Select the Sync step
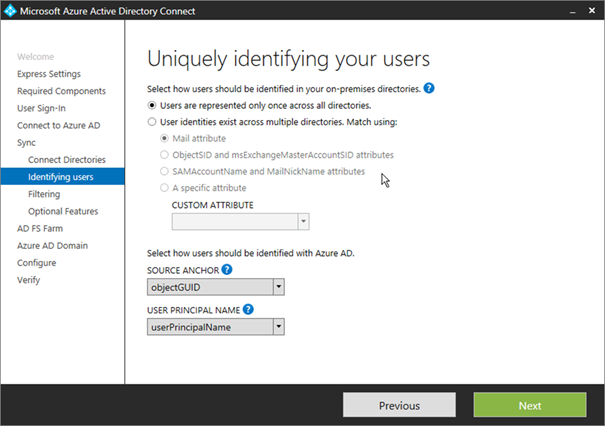The height and width of the screenshot is (426, 605). (26, 143)
